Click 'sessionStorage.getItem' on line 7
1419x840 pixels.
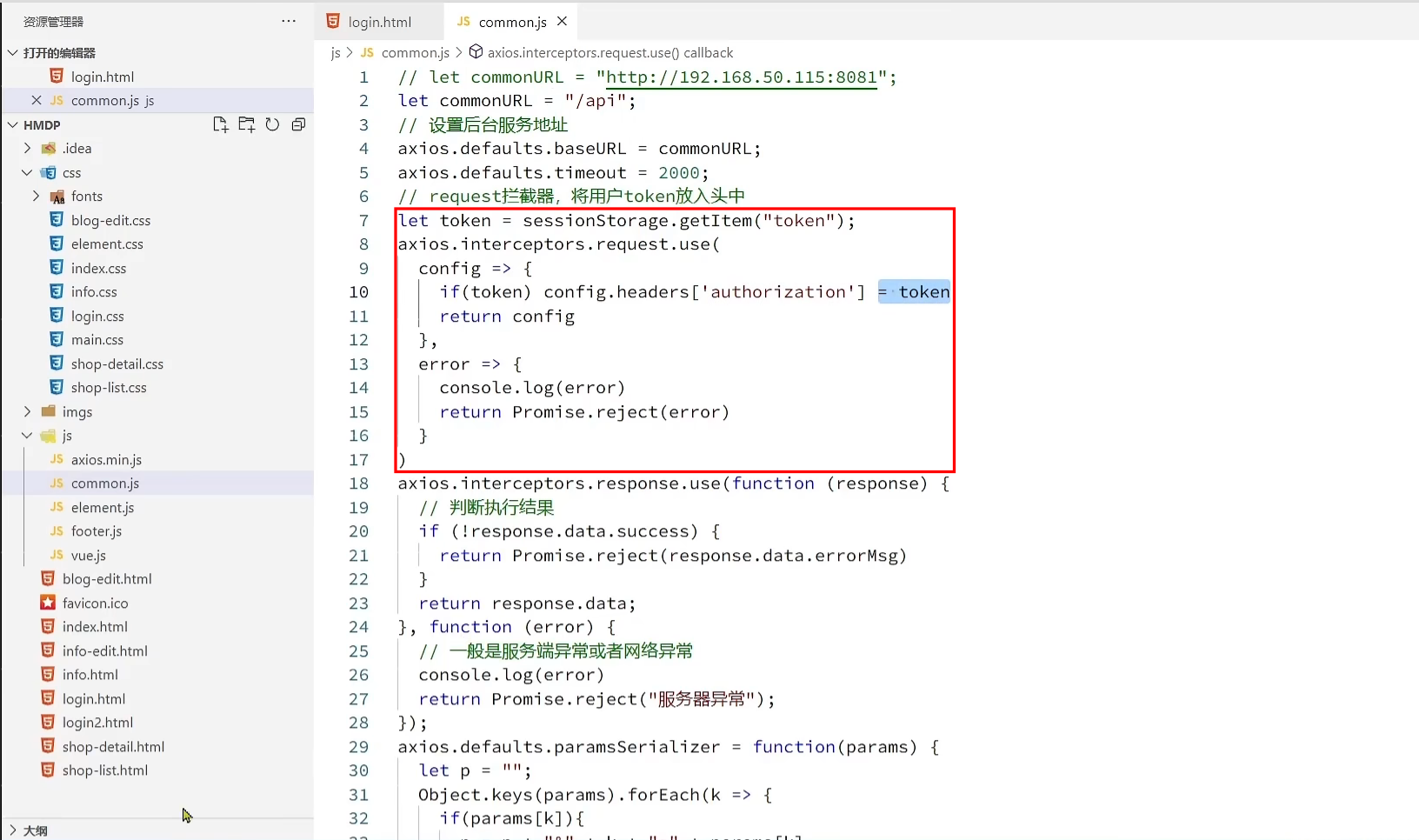tap(637, 221)
